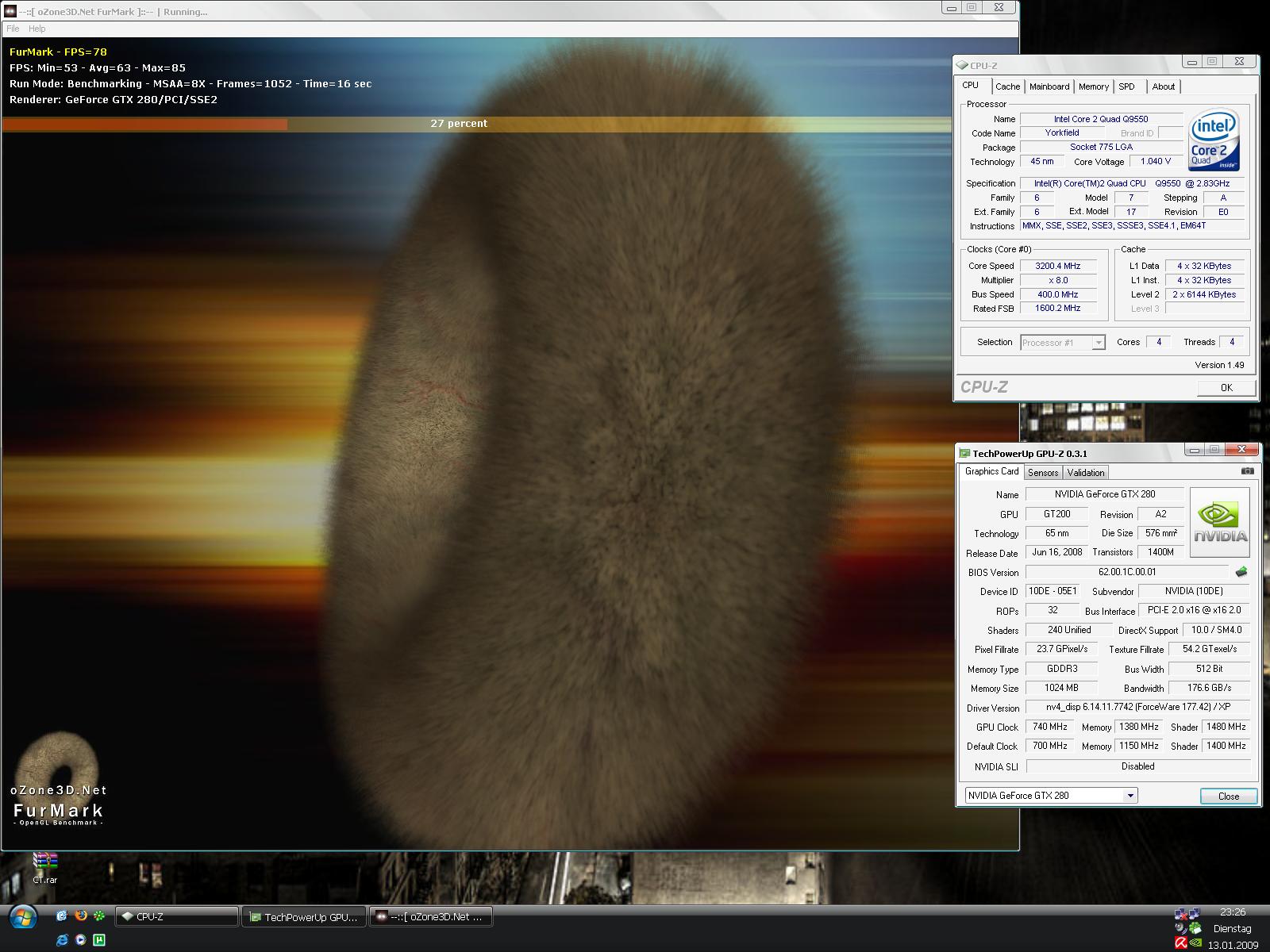This screenshot has height=952, width=1270.
Task: Launch Firefox from quick launch
Action: point(80,916)
